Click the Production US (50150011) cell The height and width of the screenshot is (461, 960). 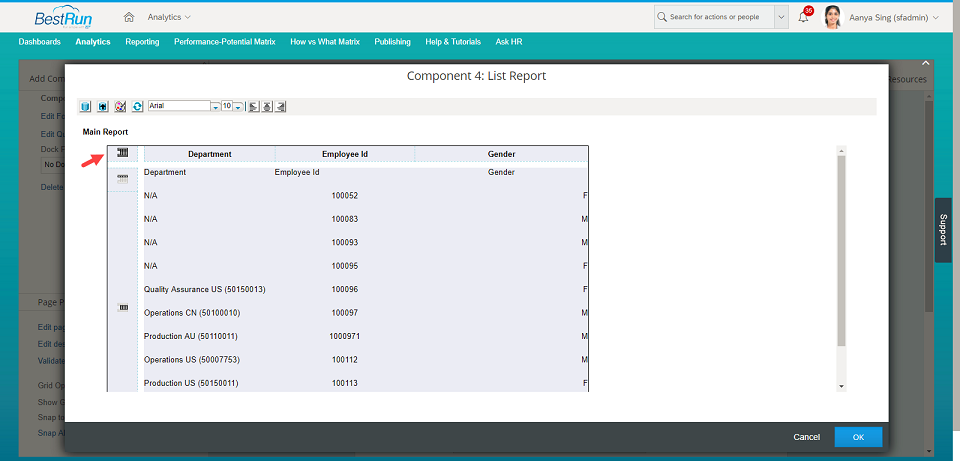point(191,383)
